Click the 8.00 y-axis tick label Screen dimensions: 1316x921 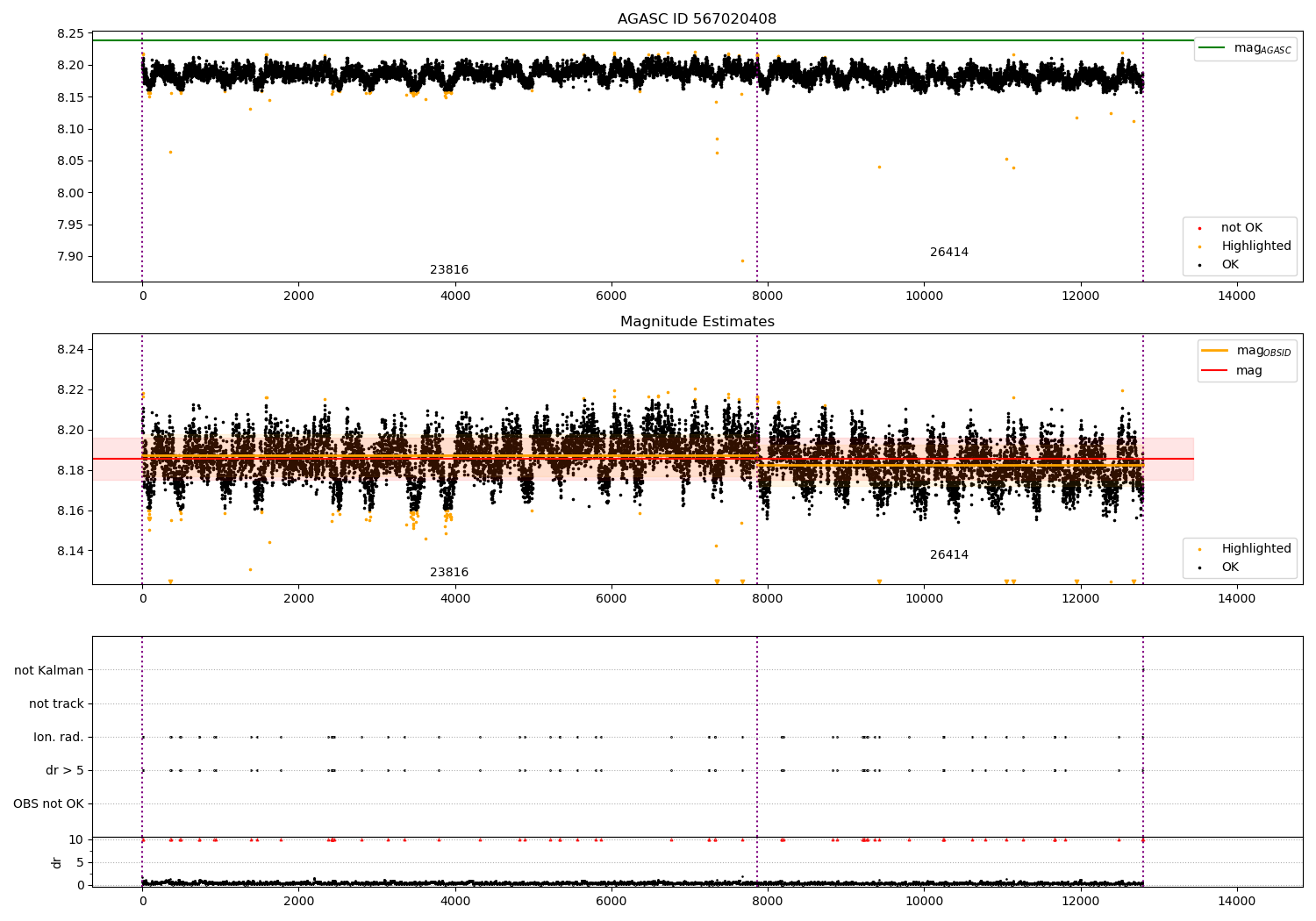coord(70,193)
